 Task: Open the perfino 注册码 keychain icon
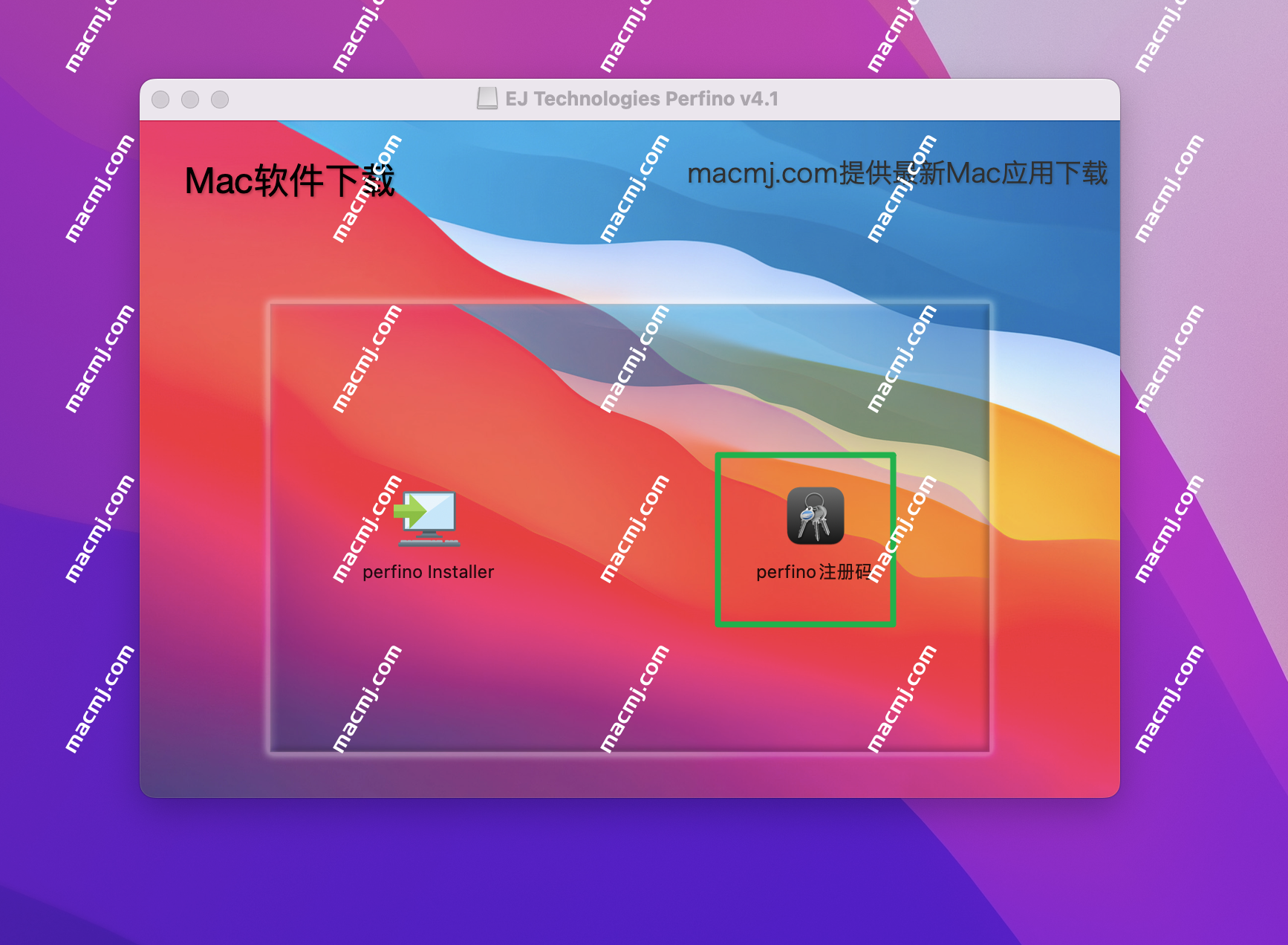[816, 516]
